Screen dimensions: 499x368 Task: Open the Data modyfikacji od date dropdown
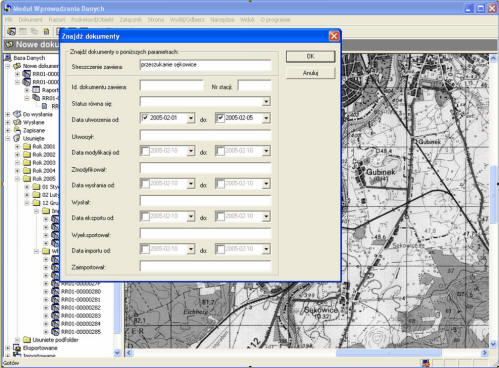(x=191, y=151)
